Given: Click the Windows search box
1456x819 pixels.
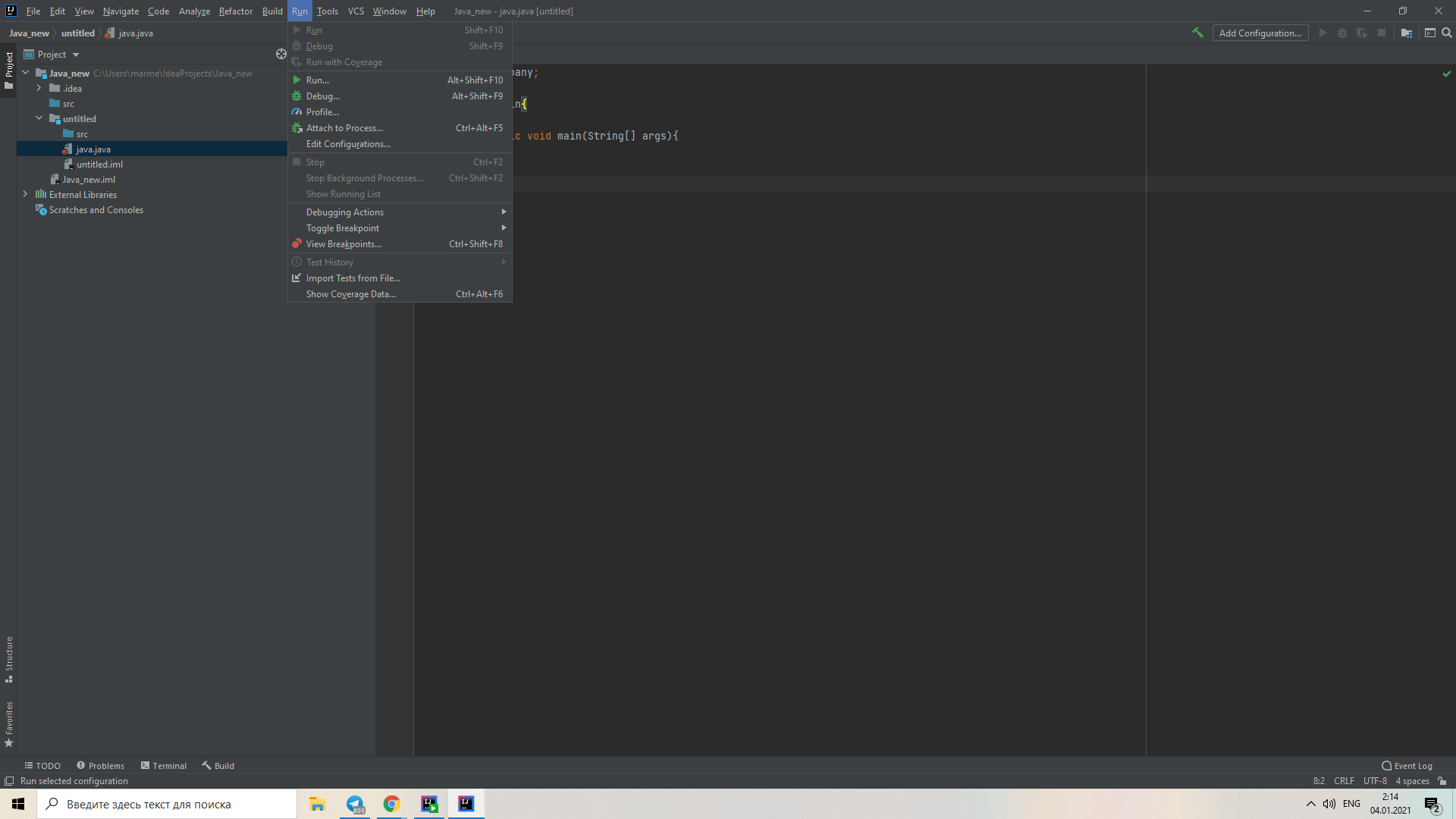Looking at the screenshot, I should [x=167, y=804].
